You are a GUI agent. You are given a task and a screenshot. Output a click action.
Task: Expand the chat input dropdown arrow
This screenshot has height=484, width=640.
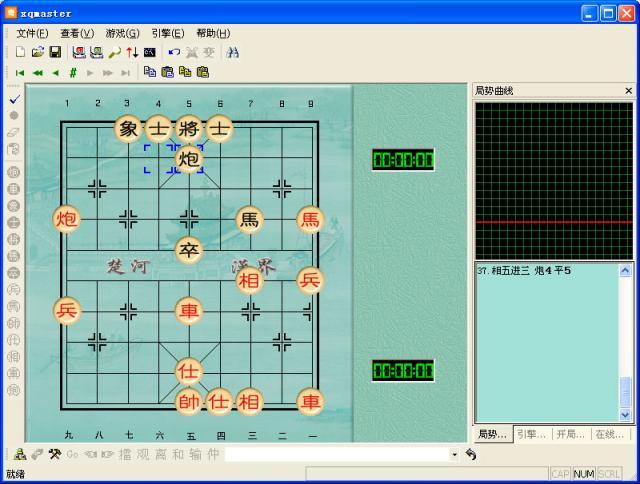pos(454,454)
